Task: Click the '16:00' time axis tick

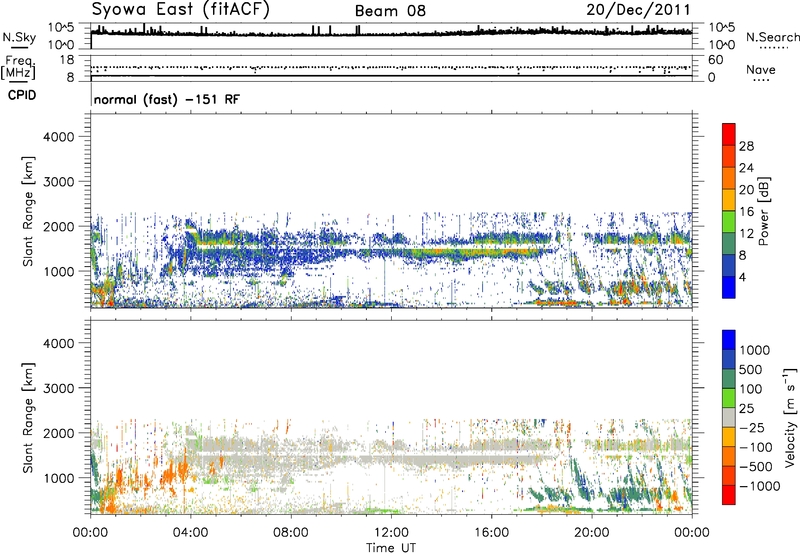Action: click(x=491, y=533)
